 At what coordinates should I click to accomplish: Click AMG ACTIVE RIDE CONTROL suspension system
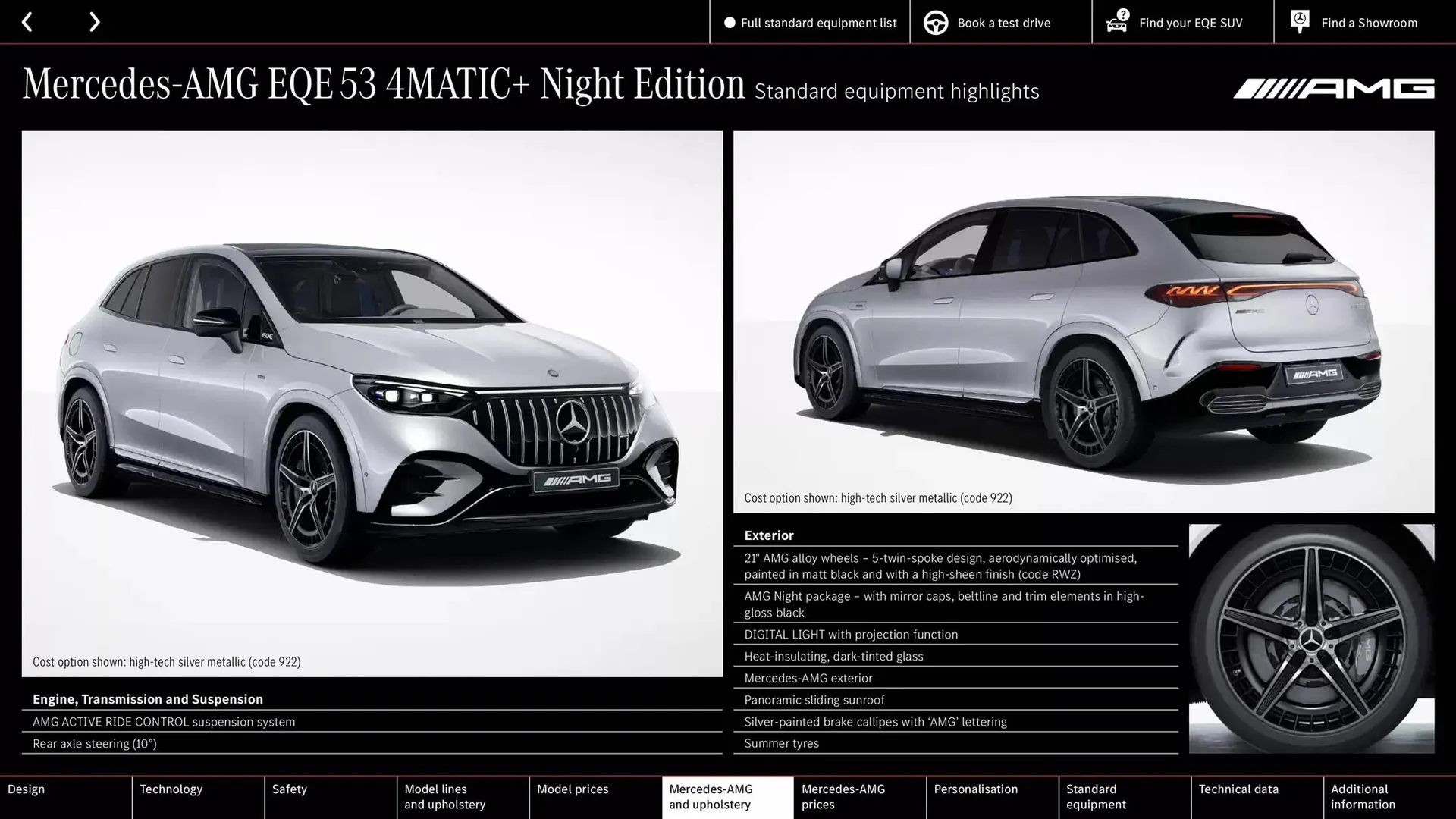point(372,722)
